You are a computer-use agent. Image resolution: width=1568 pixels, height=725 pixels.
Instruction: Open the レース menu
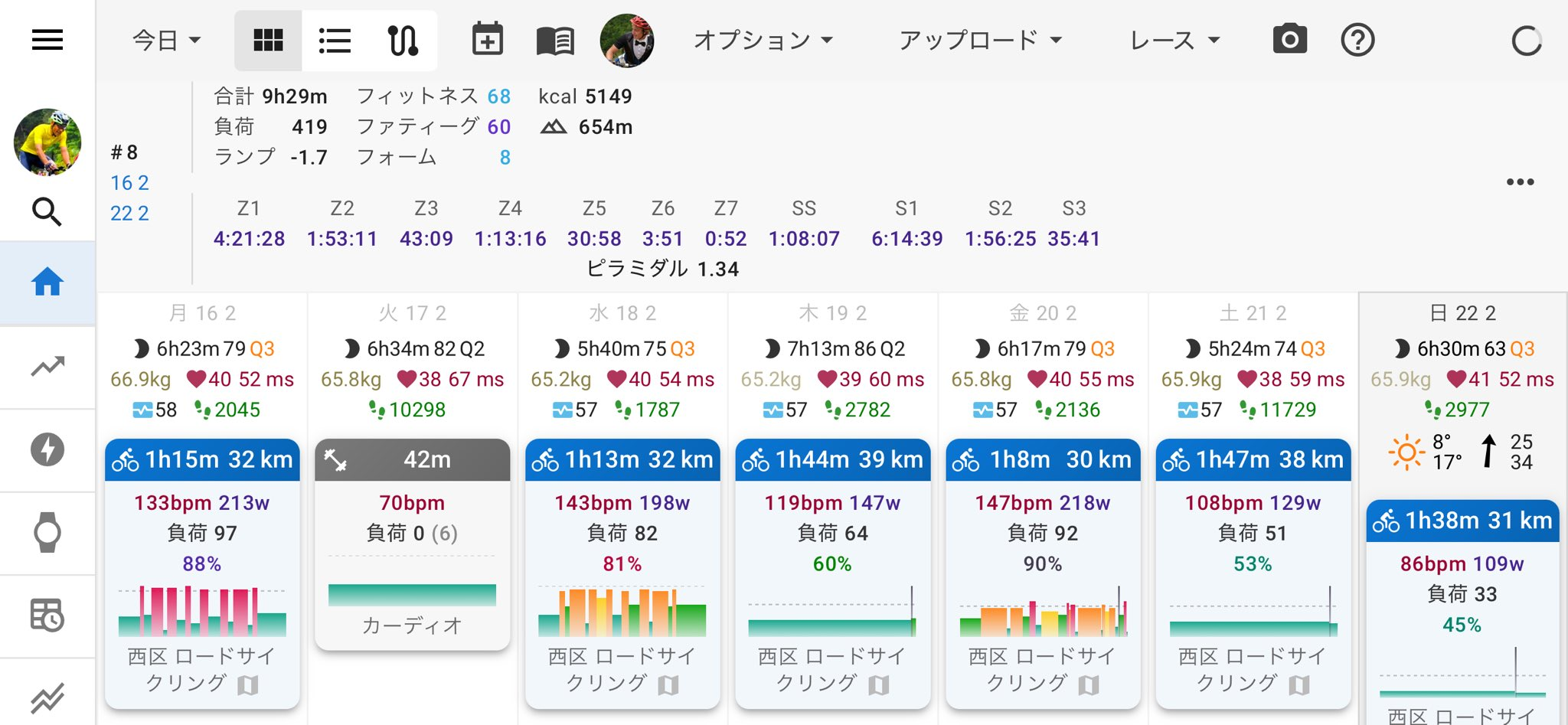click(x=1174, y=40)
